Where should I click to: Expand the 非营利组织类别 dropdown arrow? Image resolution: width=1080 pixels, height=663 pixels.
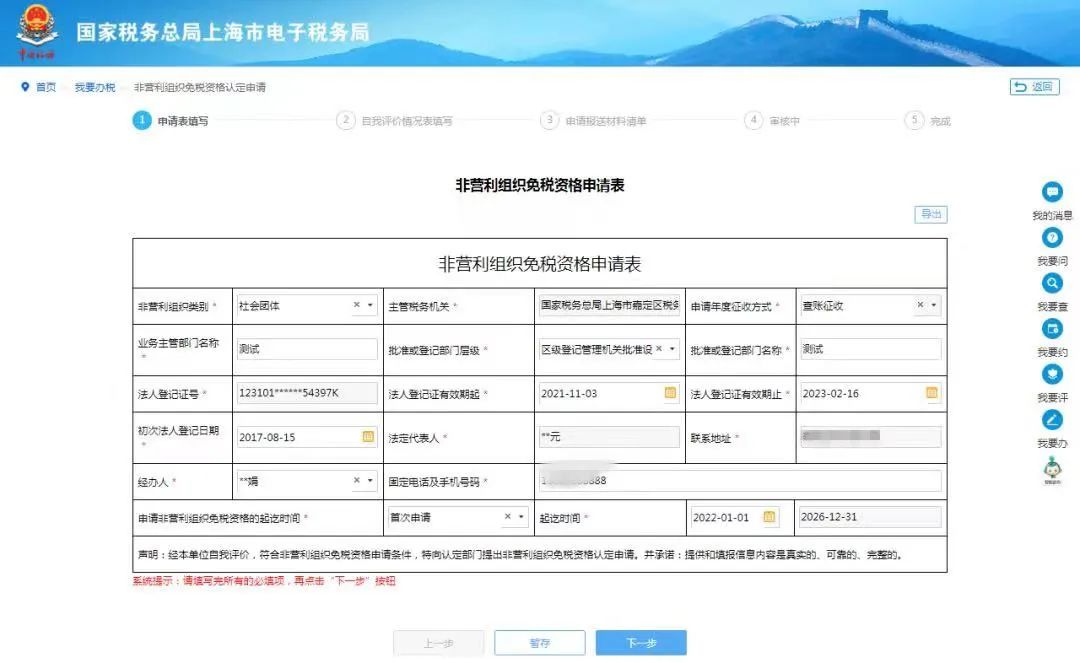click(371, 305)
